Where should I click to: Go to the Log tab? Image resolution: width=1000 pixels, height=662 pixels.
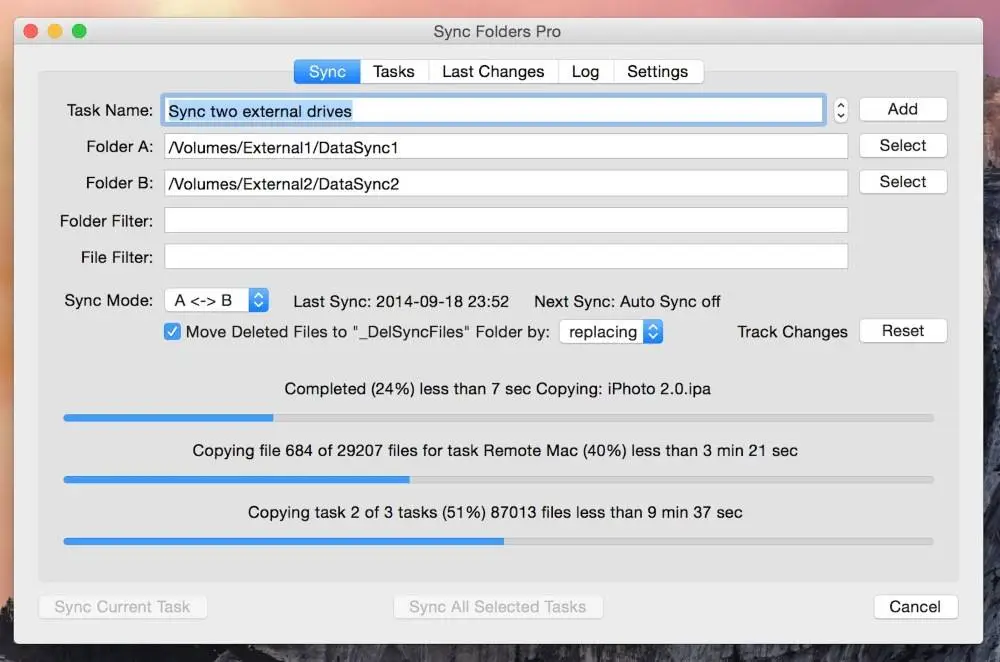[x=585, y=71]
